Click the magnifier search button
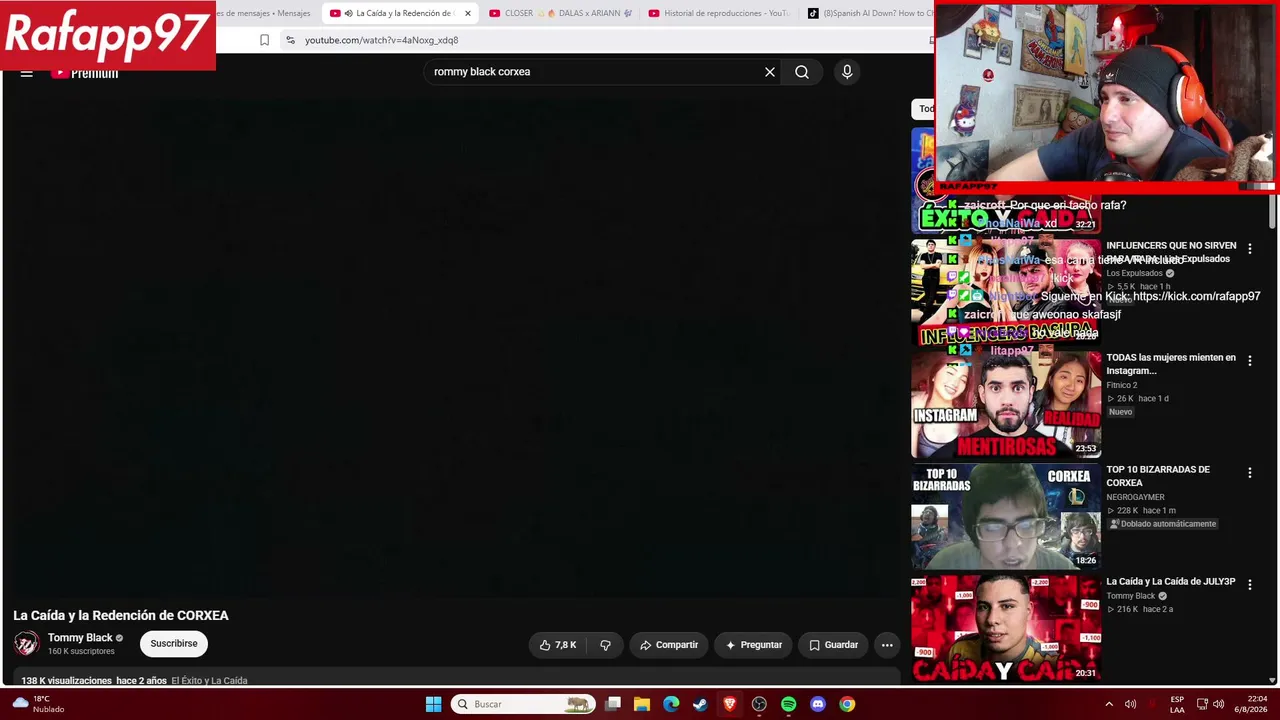This screenshot has width=1280, height=720. tap(802, 72)
